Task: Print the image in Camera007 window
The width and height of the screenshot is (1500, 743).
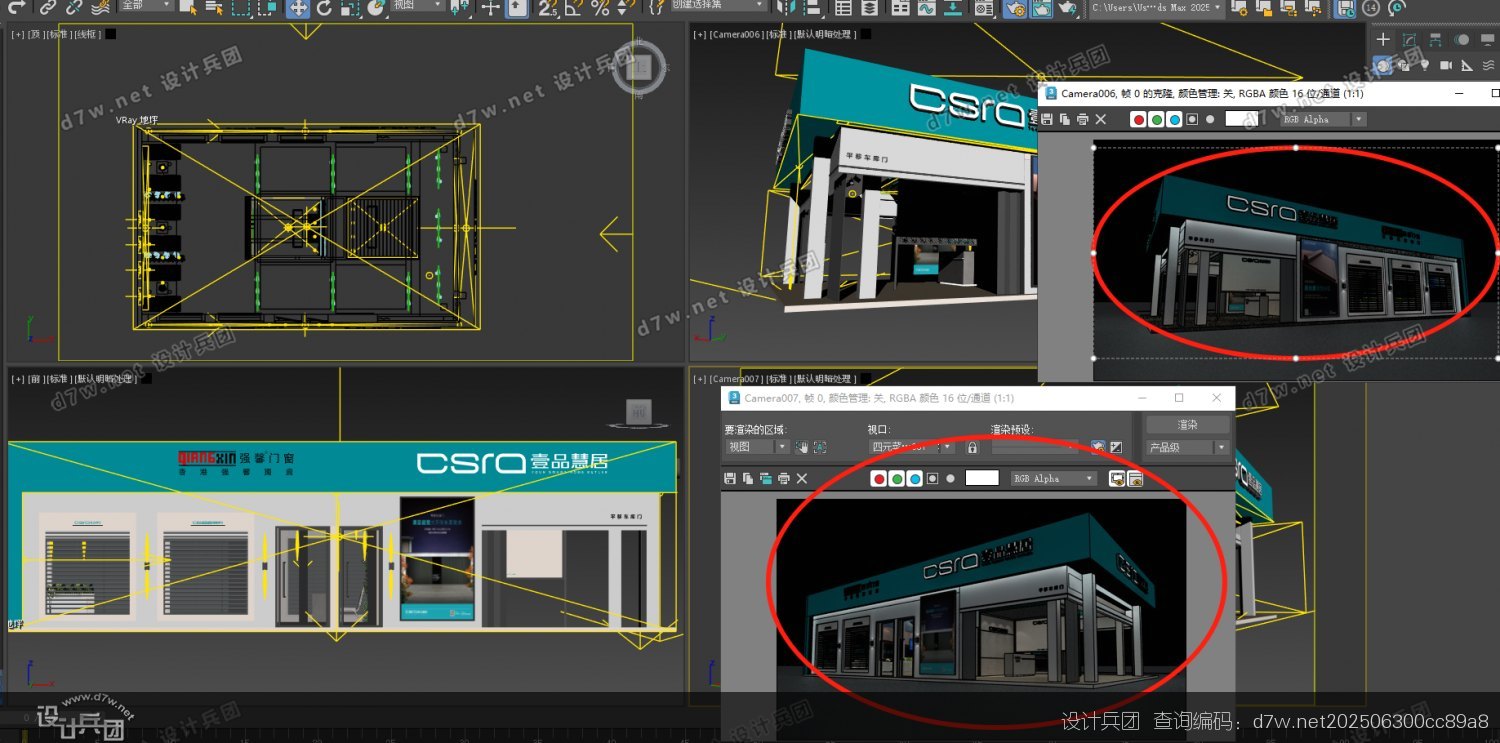Action: pyautogui.click(x=784, y=479)
